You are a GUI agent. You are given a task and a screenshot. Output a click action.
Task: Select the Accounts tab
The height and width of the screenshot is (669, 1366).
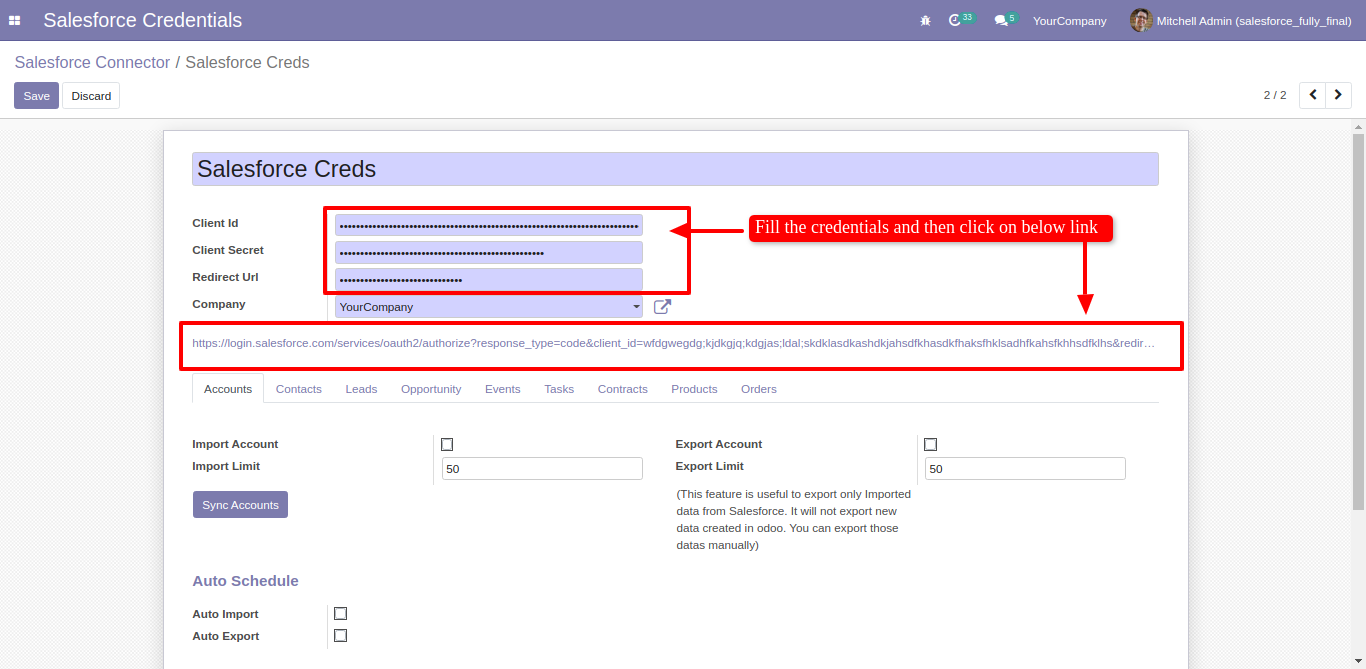[x=228, y=389]
